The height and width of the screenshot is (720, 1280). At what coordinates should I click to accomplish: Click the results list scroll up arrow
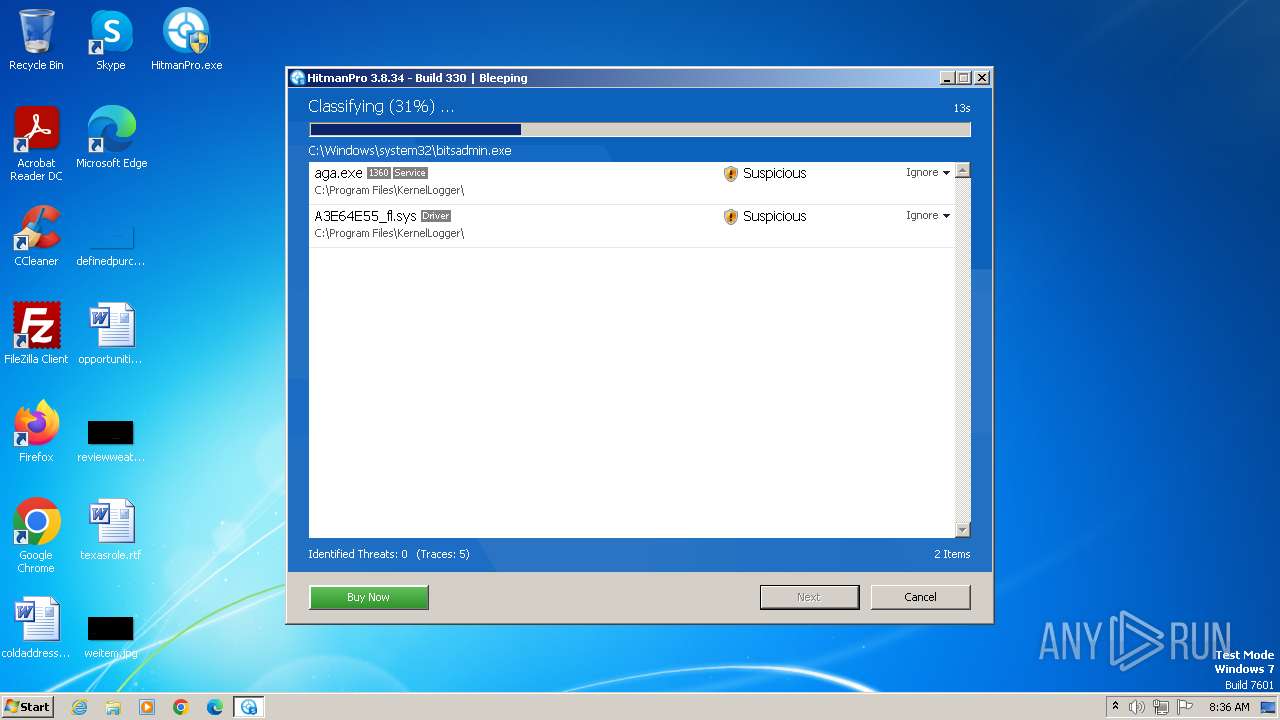tap(962, 171)
